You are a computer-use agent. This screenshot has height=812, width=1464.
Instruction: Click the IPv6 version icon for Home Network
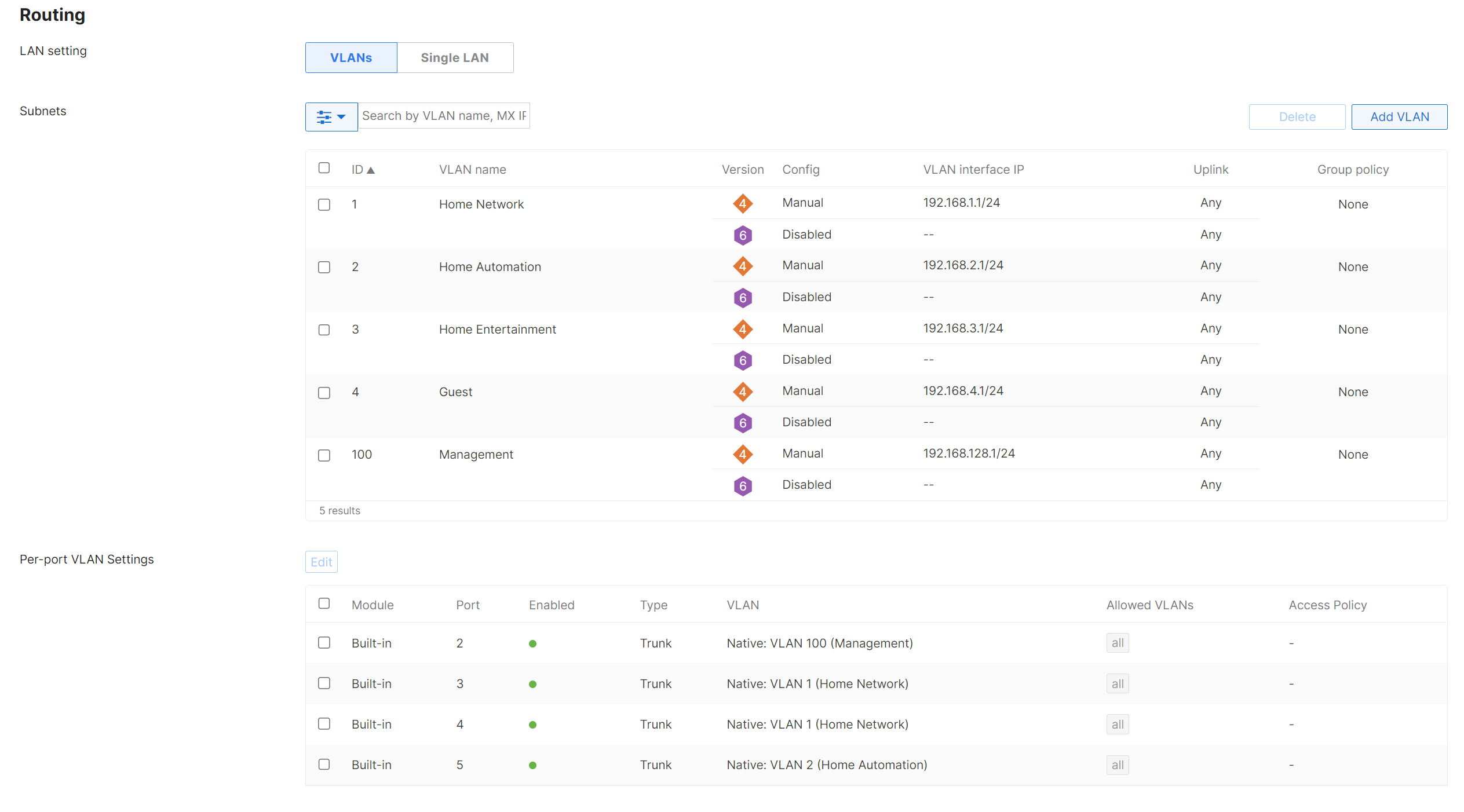pyautogui.click(x=743, y=235)
